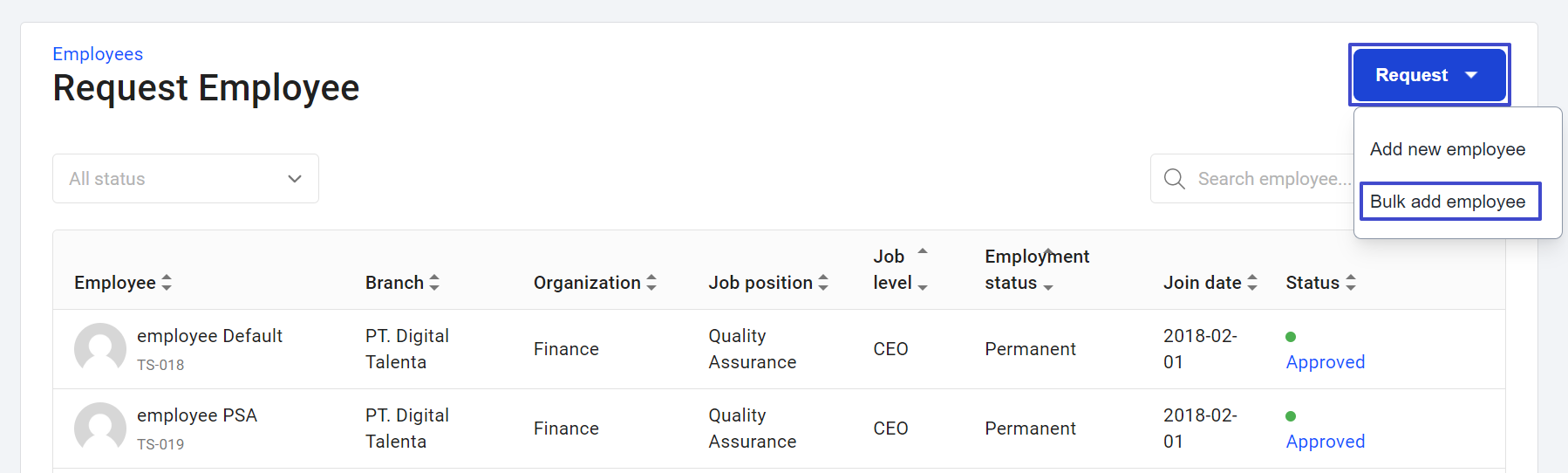Select Add new employee menu item
The height and width of the screenshot is (473, 1568).
click(x=1448, y=149)
